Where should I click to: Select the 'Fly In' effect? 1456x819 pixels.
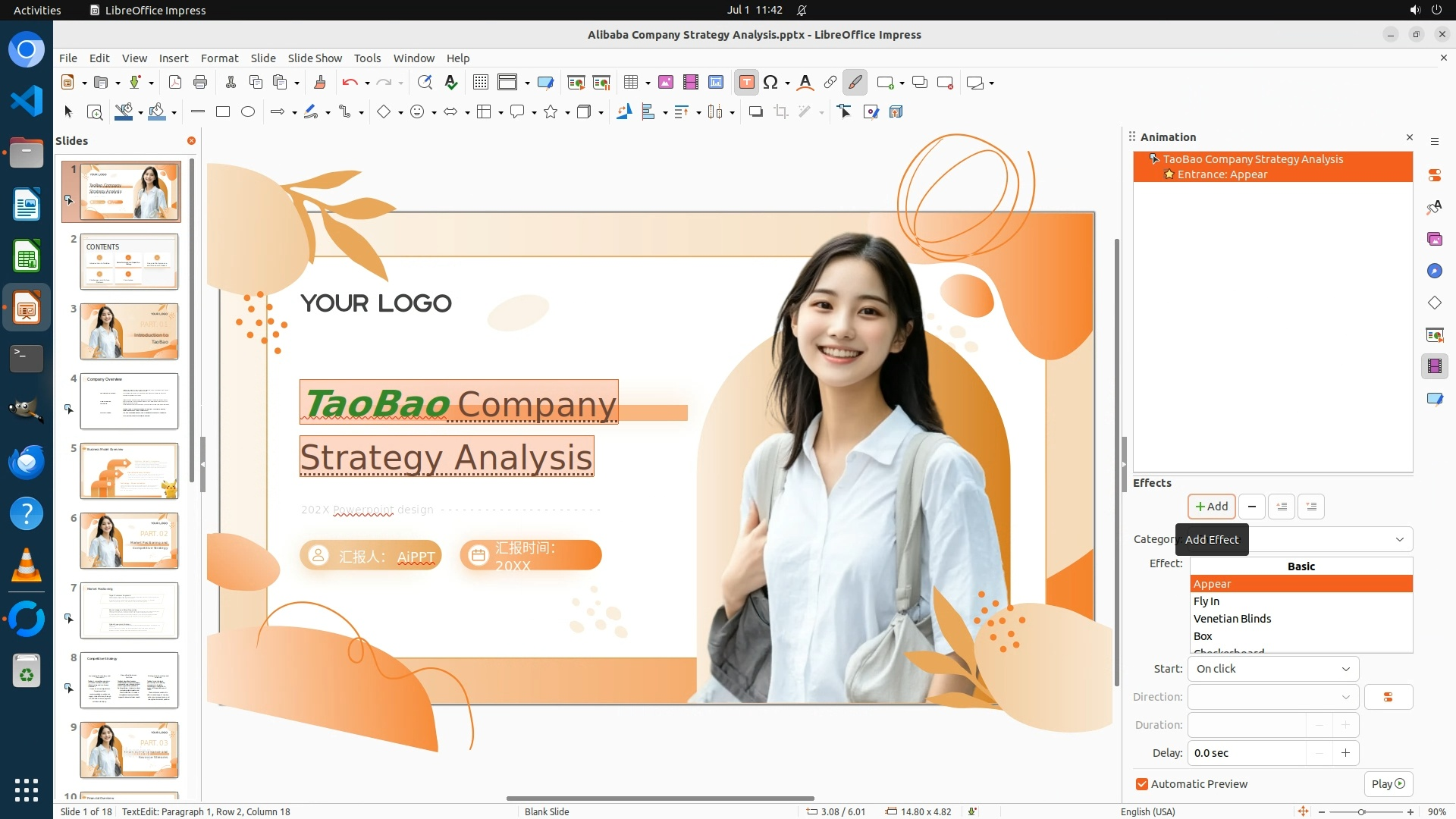pos(1206,601)
